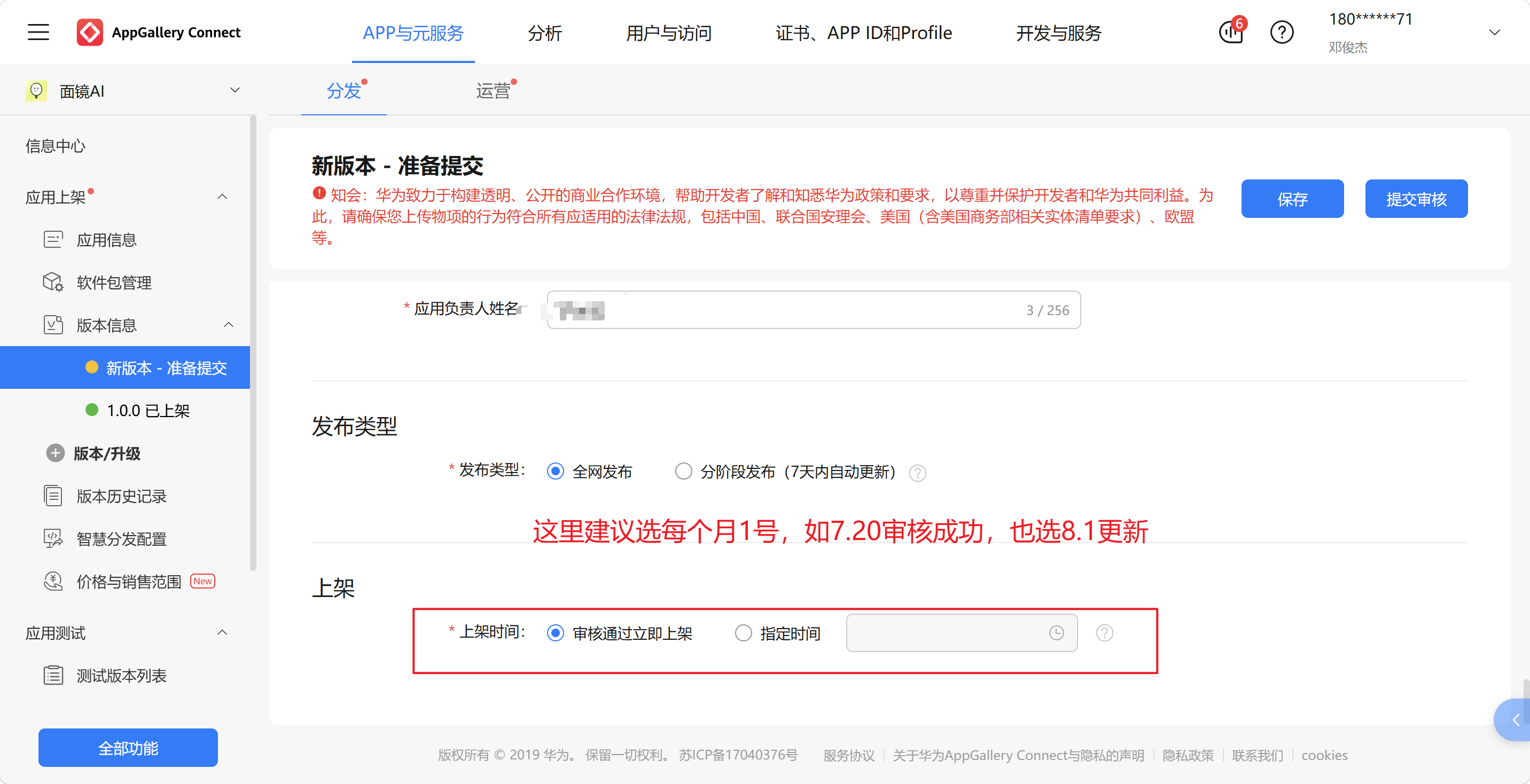Click the 应用信息 sidebar icon
Screen dimensions: 1530x784
[53, 239]
